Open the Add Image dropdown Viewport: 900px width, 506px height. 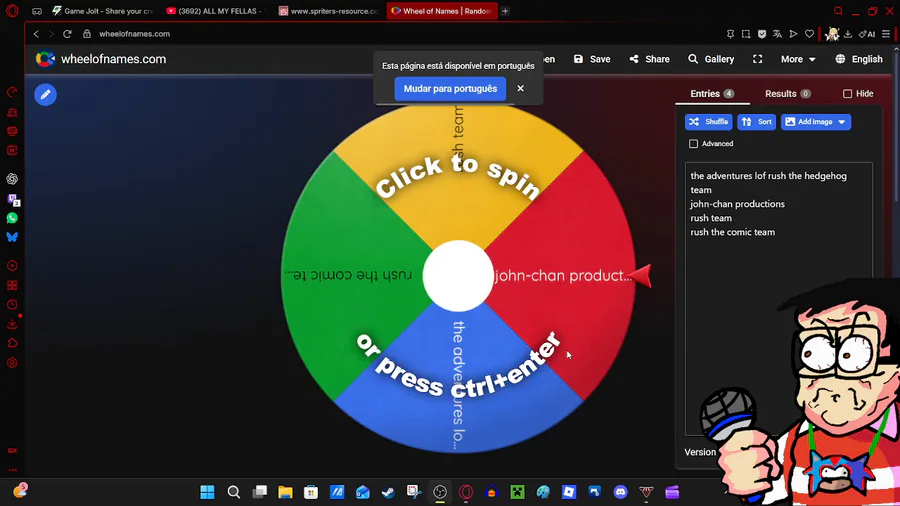816,122
